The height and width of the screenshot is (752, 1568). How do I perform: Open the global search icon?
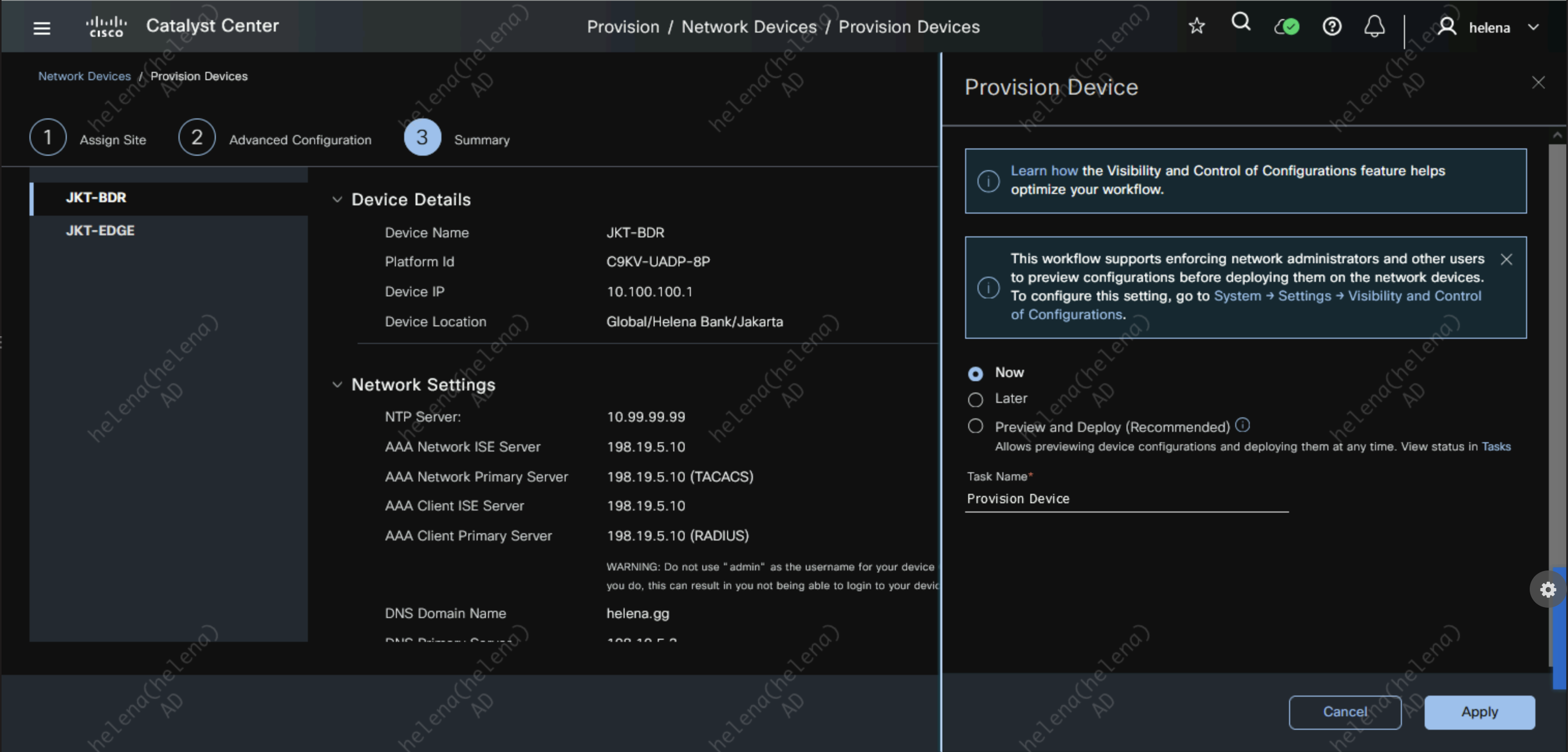[1240, 23]
